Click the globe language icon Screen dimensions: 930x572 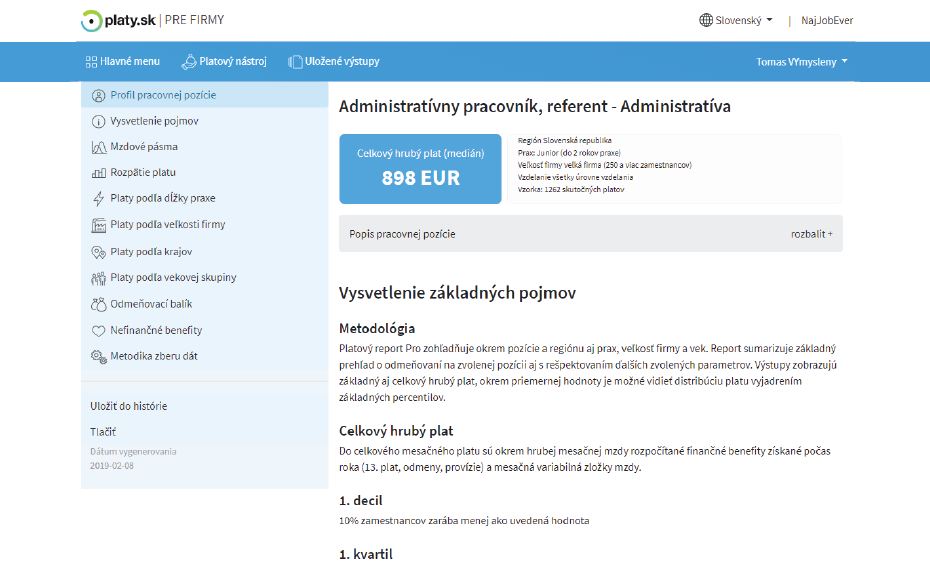pyautogui.click(x=706, y=20)
